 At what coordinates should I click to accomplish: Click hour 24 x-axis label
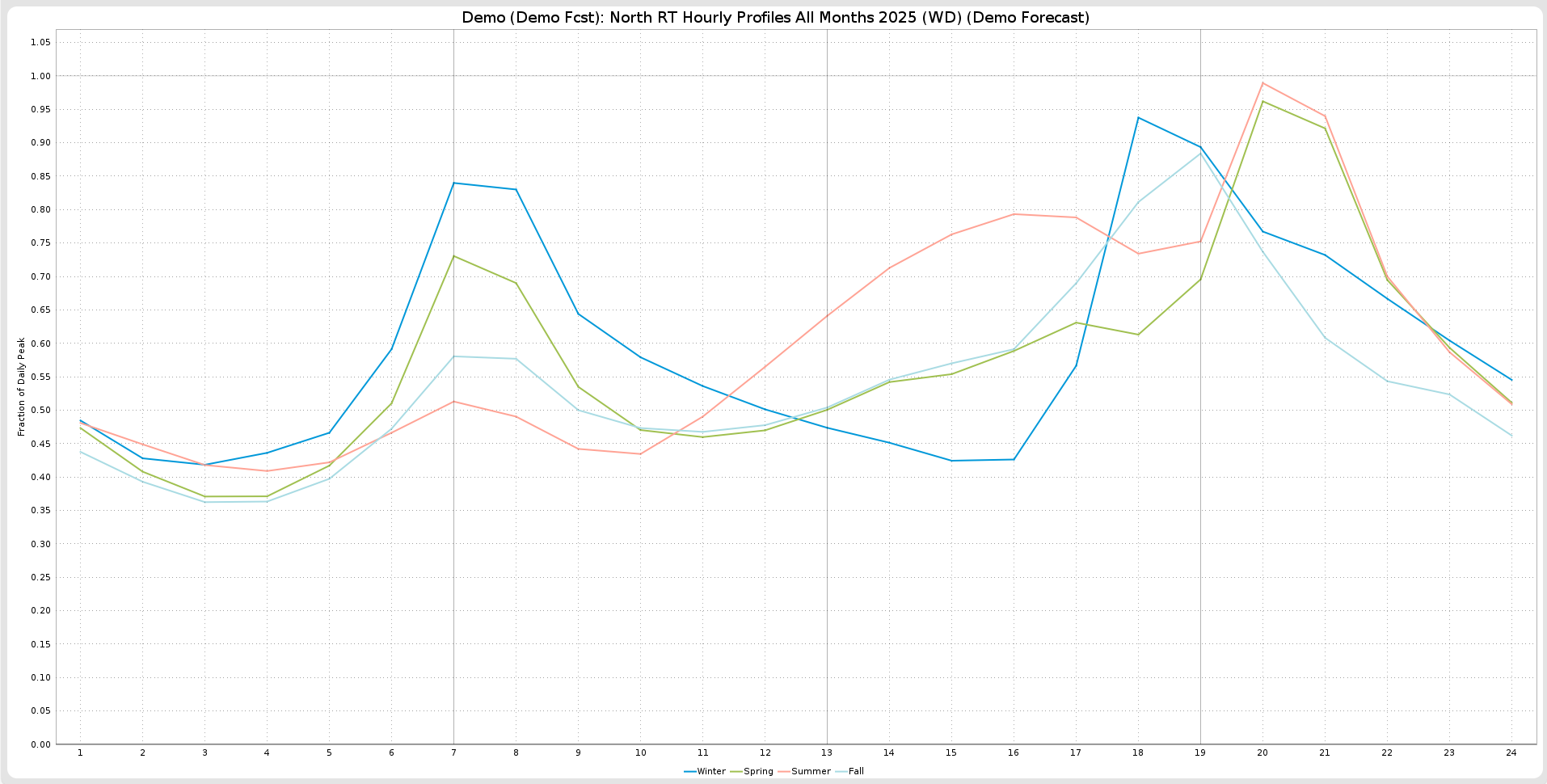[1511, 752]
